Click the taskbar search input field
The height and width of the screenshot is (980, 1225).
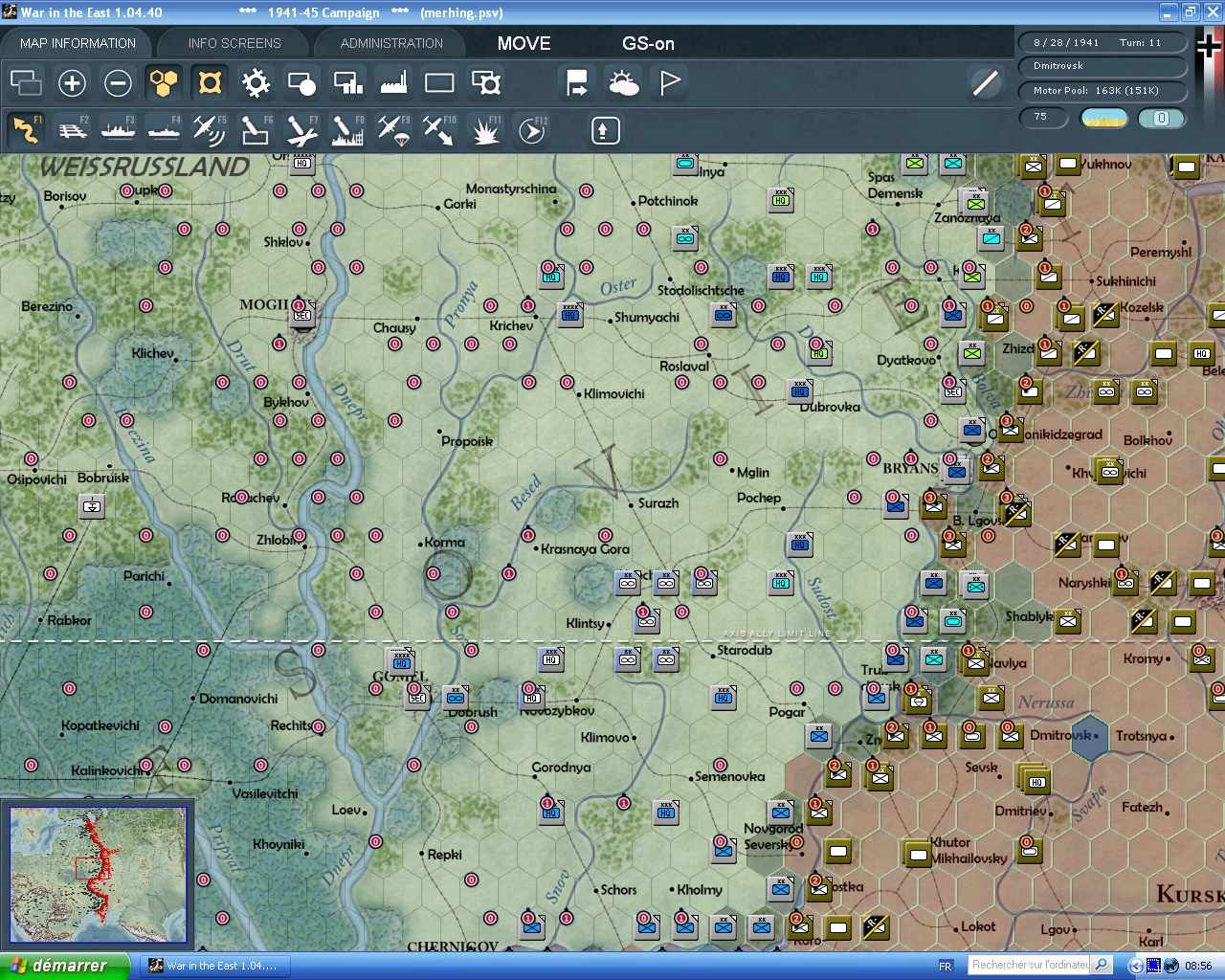[1030, 966]
